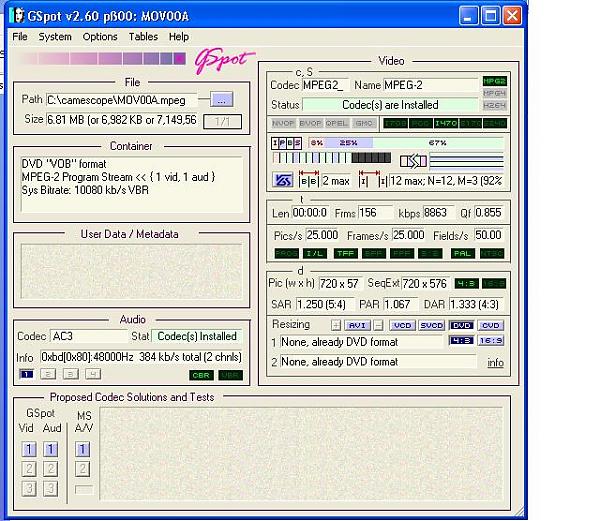Select the SVCD resizing target
The image size is (600, 521).
click(x=432, y=326)
